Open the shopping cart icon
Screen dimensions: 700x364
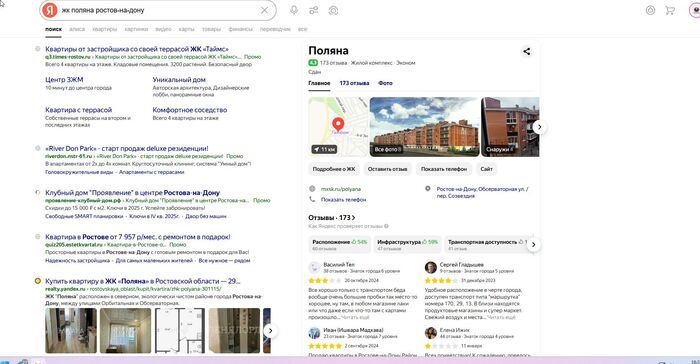670,10
